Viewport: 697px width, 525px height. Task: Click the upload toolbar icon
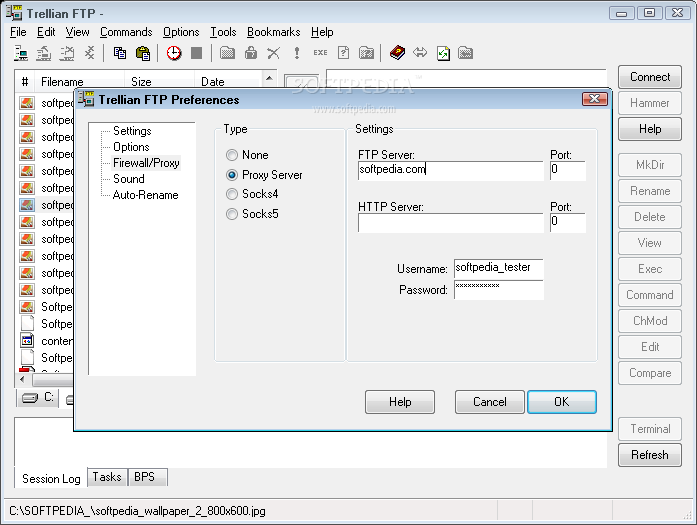[44, 53]
